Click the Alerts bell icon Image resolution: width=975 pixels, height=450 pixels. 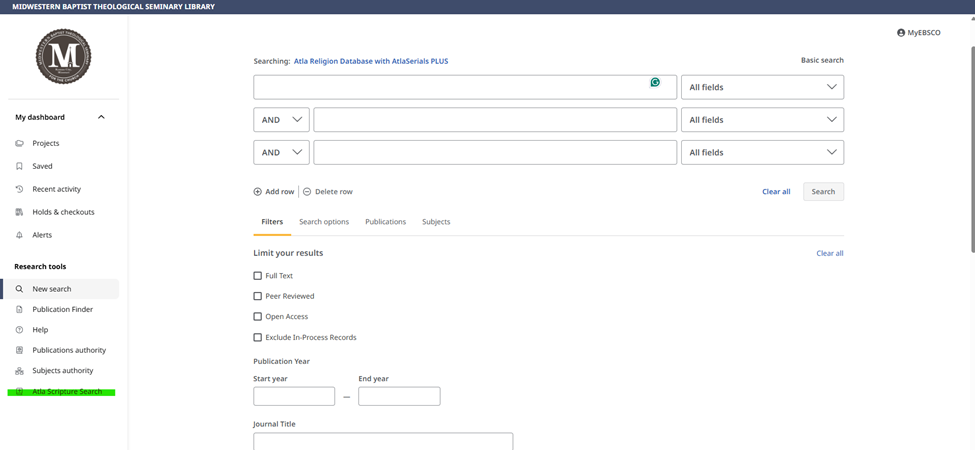[19, 235]
